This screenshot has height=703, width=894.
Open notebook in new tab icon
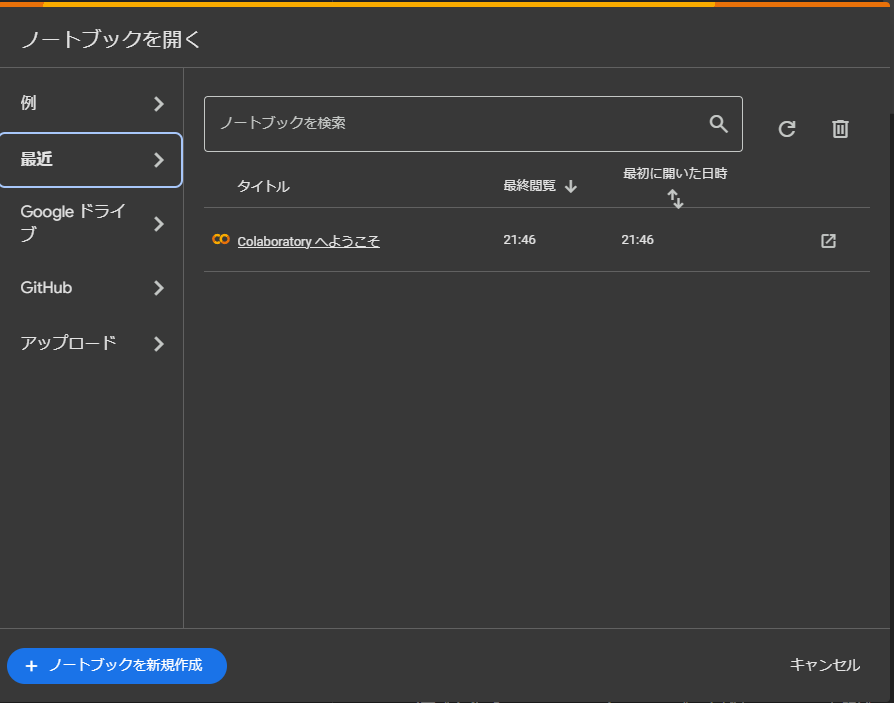coord(828,241)
